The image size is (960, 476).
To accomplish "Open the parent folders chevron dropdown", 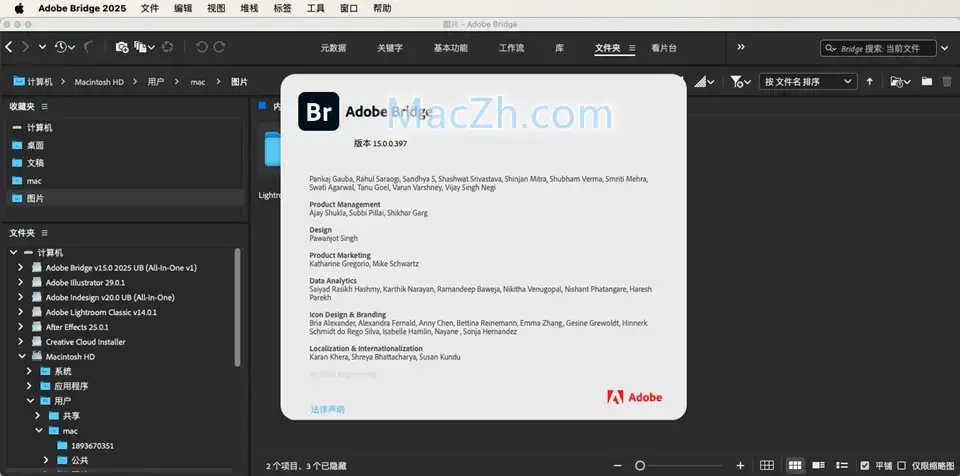I will tap(42, 47).
